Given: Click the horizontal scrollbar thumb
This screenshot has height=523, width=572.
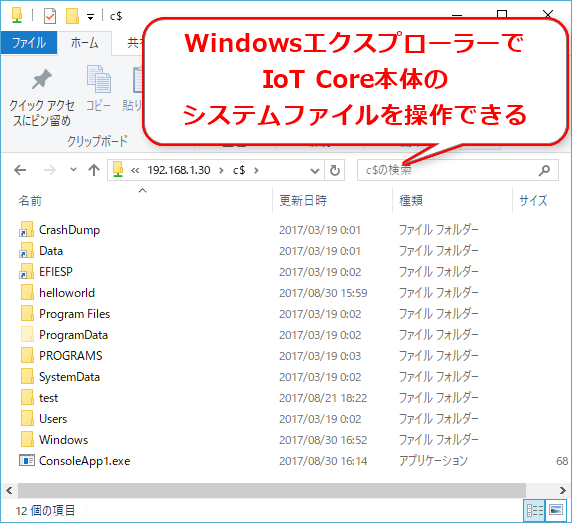Looking at the screenshot, I should tap(272, 491).
